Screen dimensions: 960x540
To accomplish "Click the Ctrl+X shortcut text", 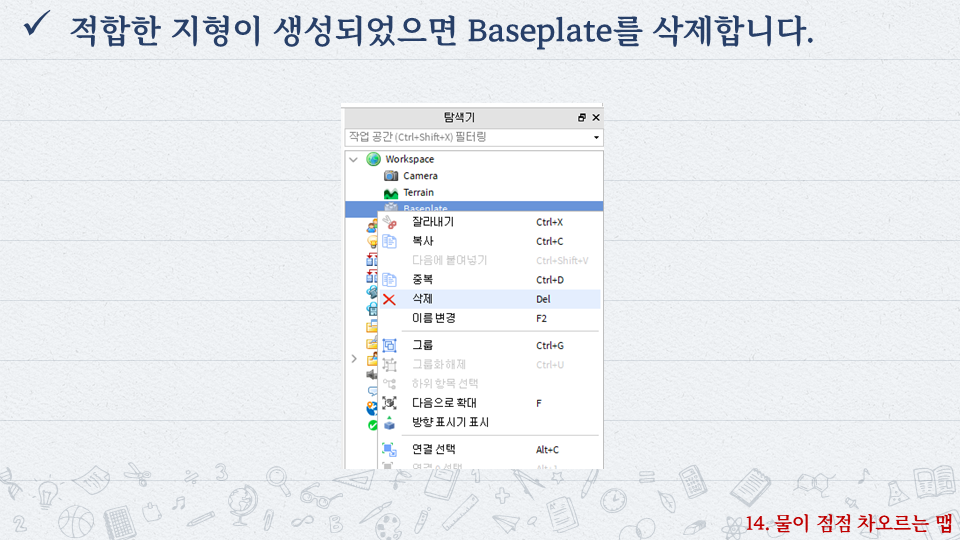I will click(549, 222).
